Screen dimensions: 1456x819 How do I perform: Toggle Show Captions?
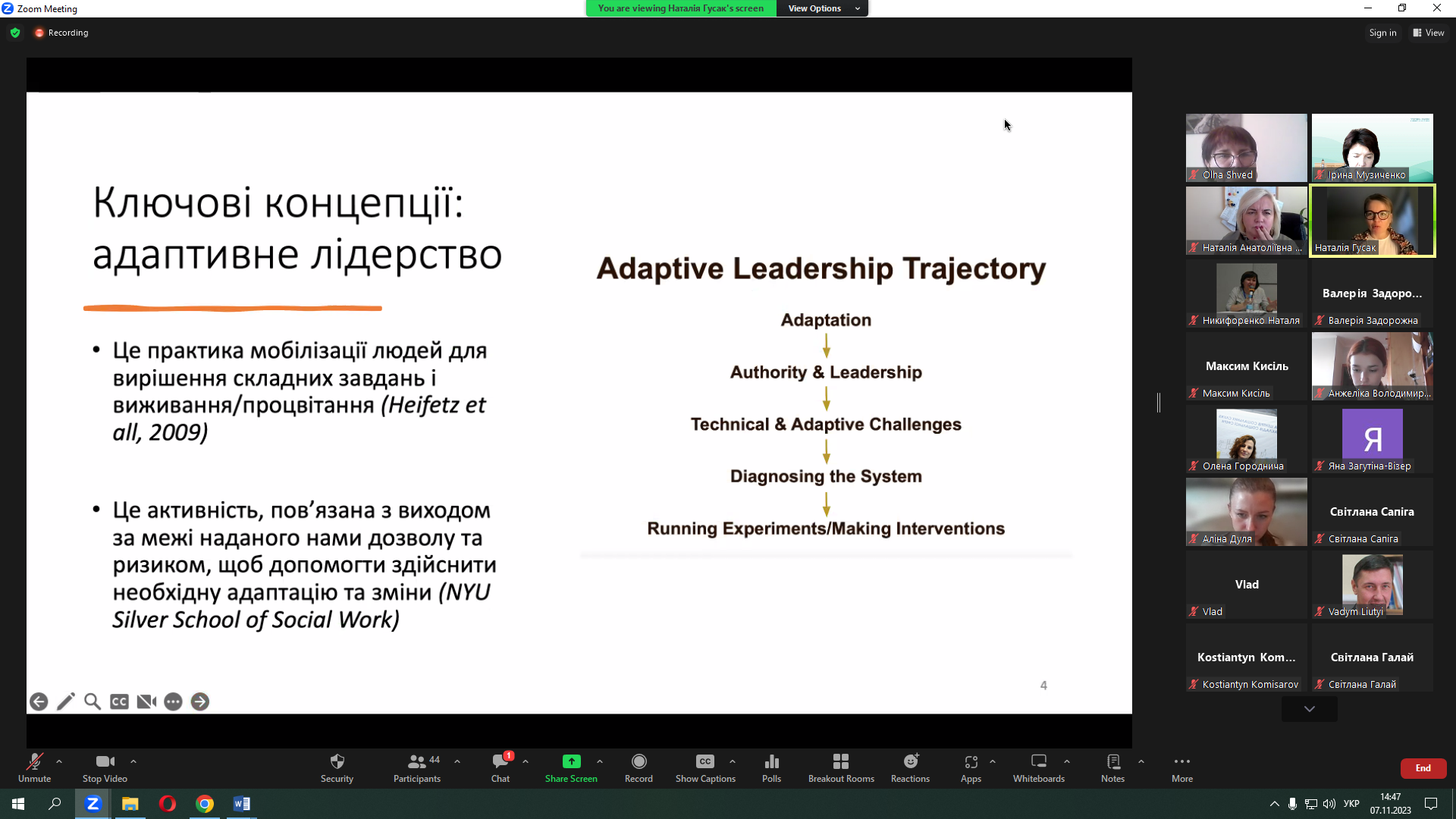click(x=704, y=767)
